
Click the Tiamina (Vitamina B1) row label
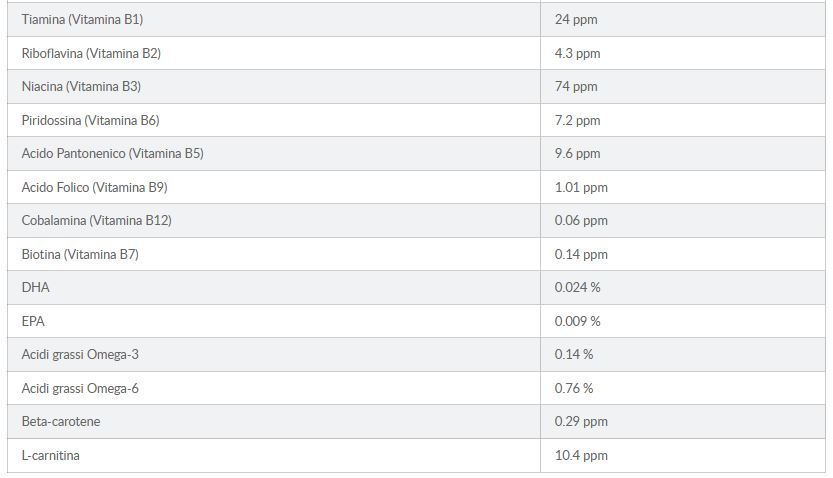(x=82, y=19)
